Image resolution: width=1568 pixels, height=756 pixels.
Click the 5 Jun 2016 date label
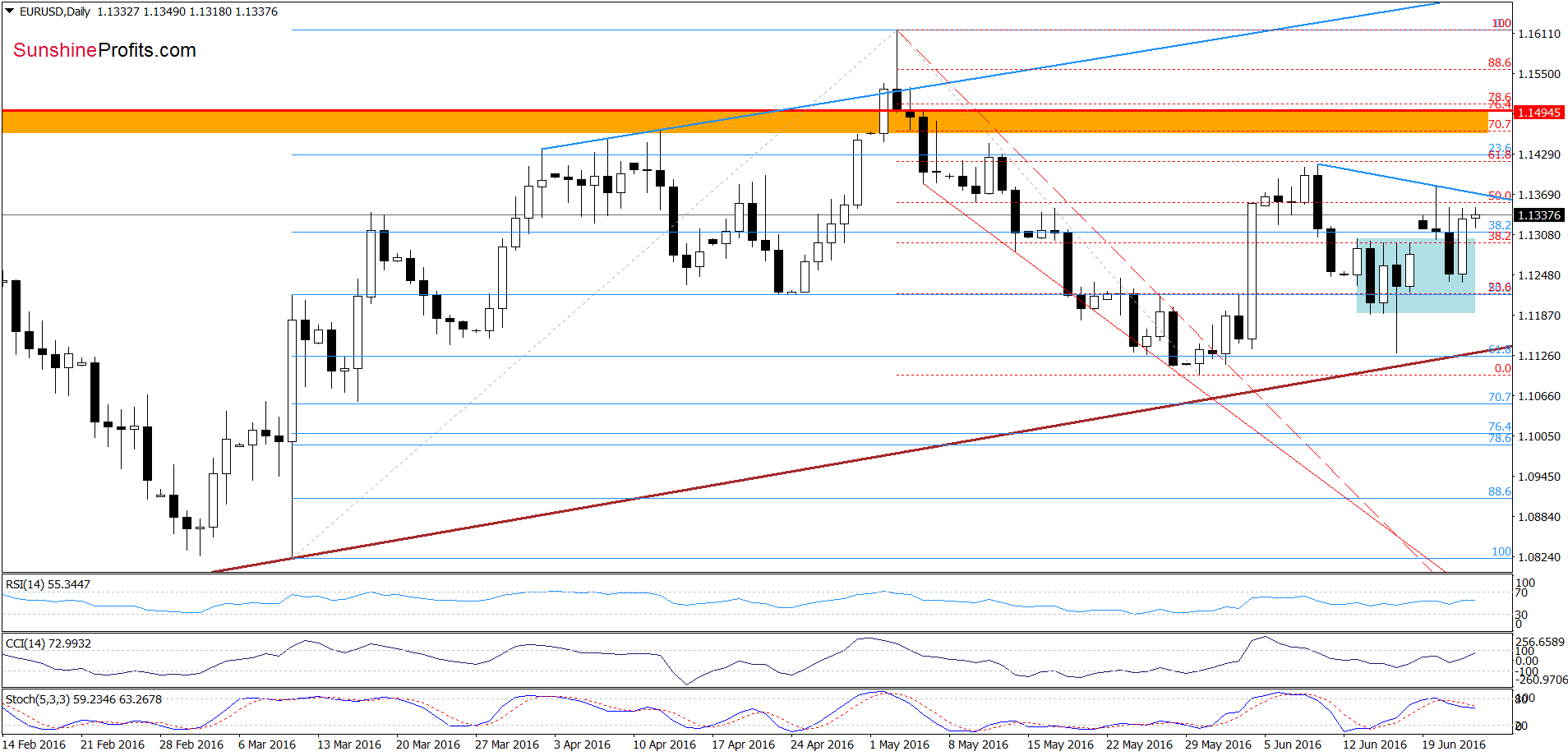tap(1293, 744)
